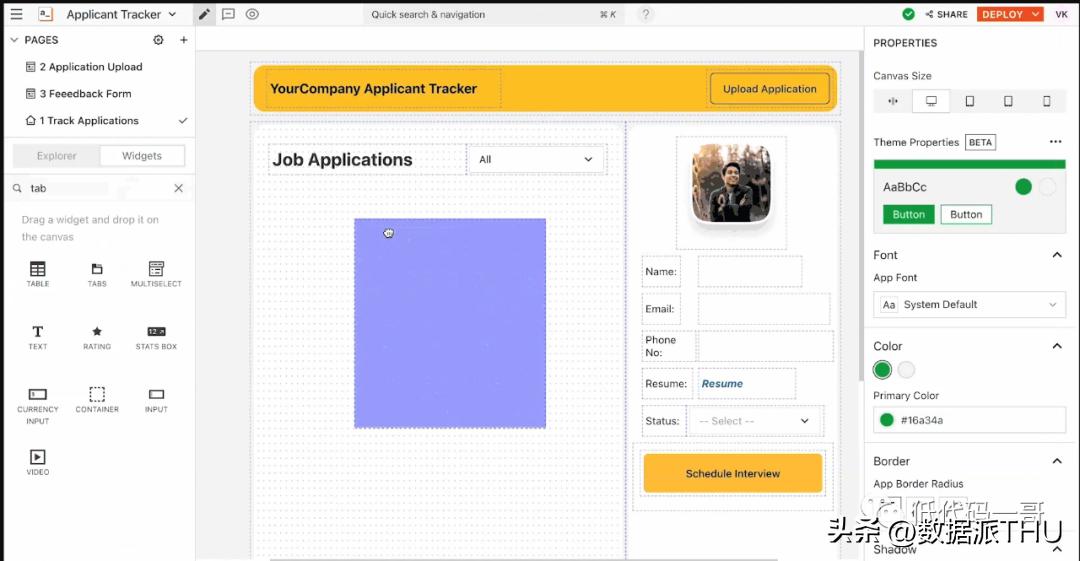Open the 2 Application Upload page

click(91, 67)
